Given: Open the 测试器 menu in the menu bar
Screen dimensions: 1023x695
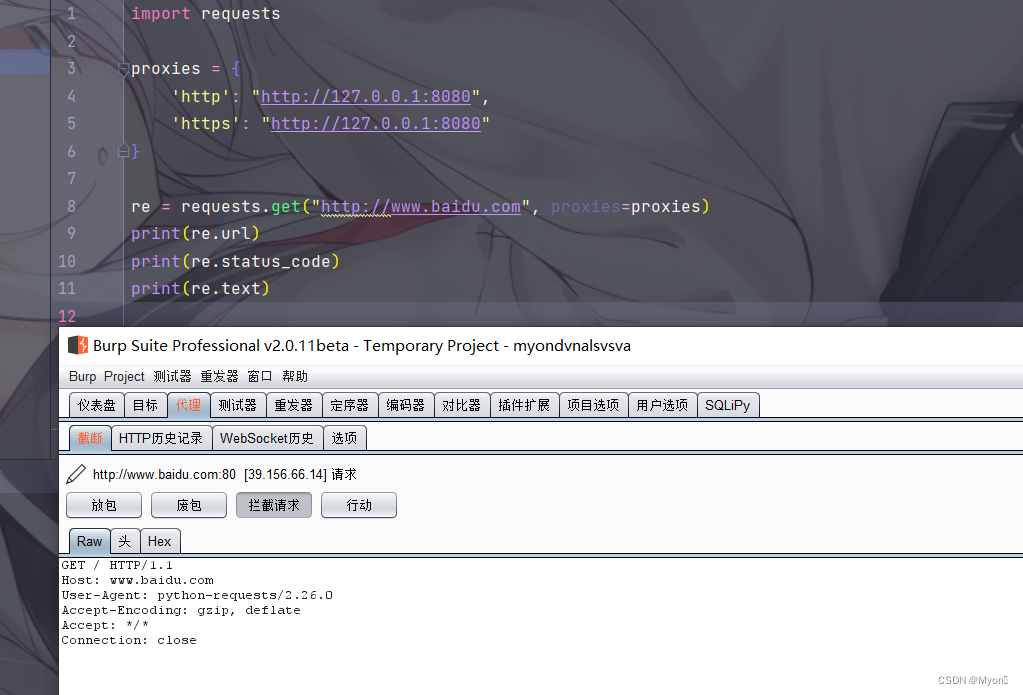Looking at the screenshot, I should [x=172, y=377].
